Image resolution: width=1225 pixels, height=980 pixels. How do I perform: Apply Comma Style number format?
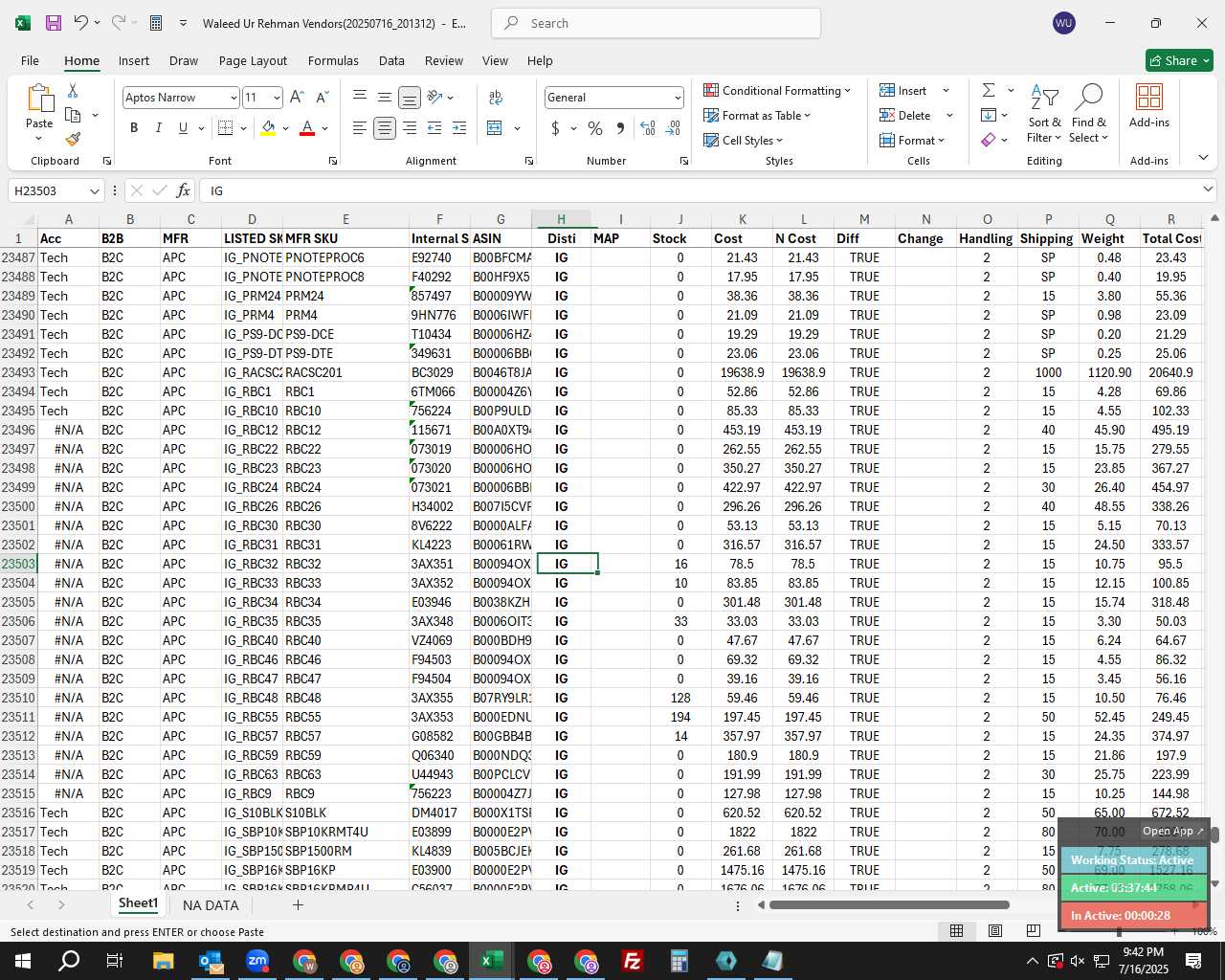point(620,128)
